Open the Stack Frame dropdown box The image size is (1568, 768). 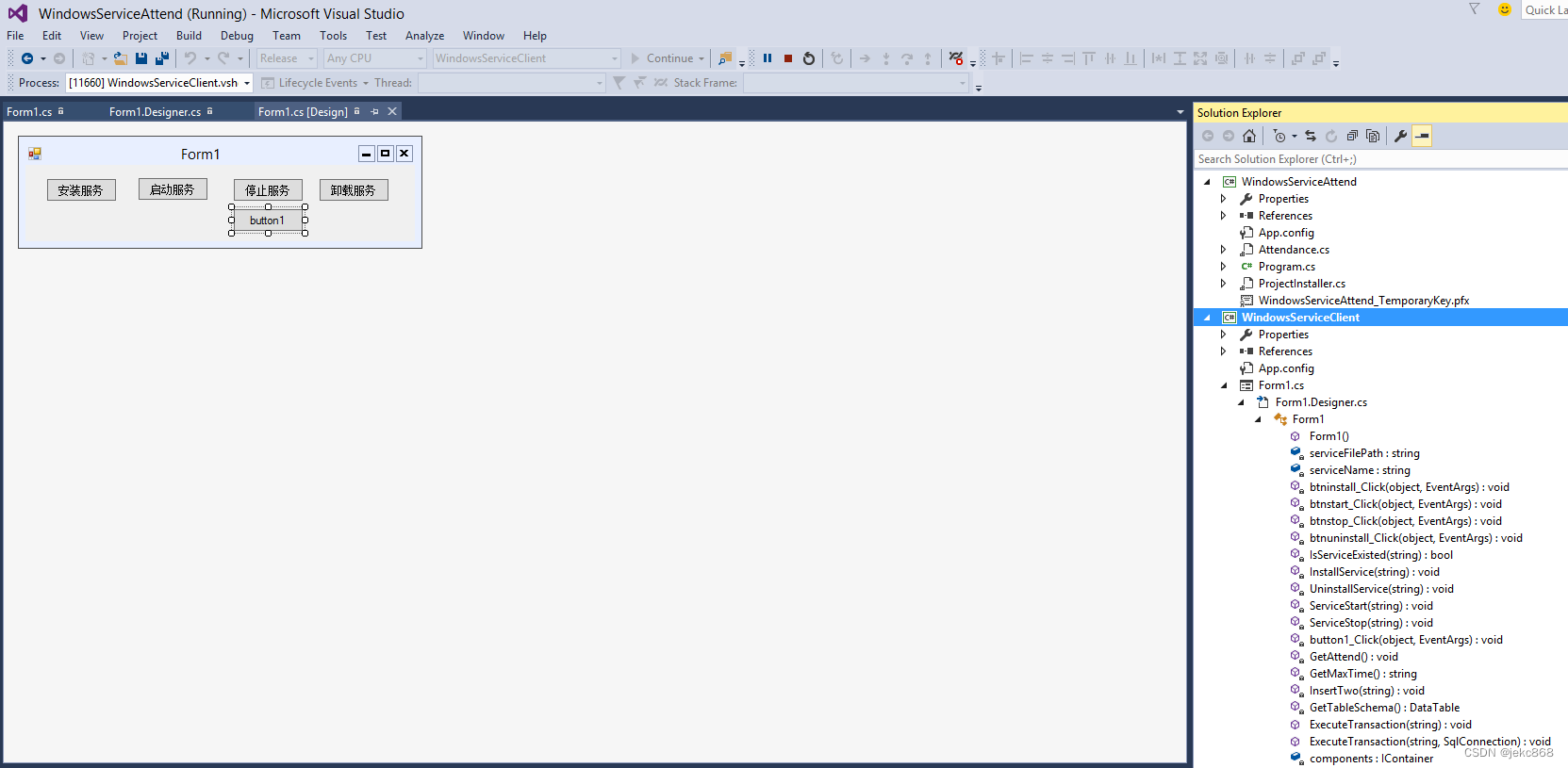(856, 83)
